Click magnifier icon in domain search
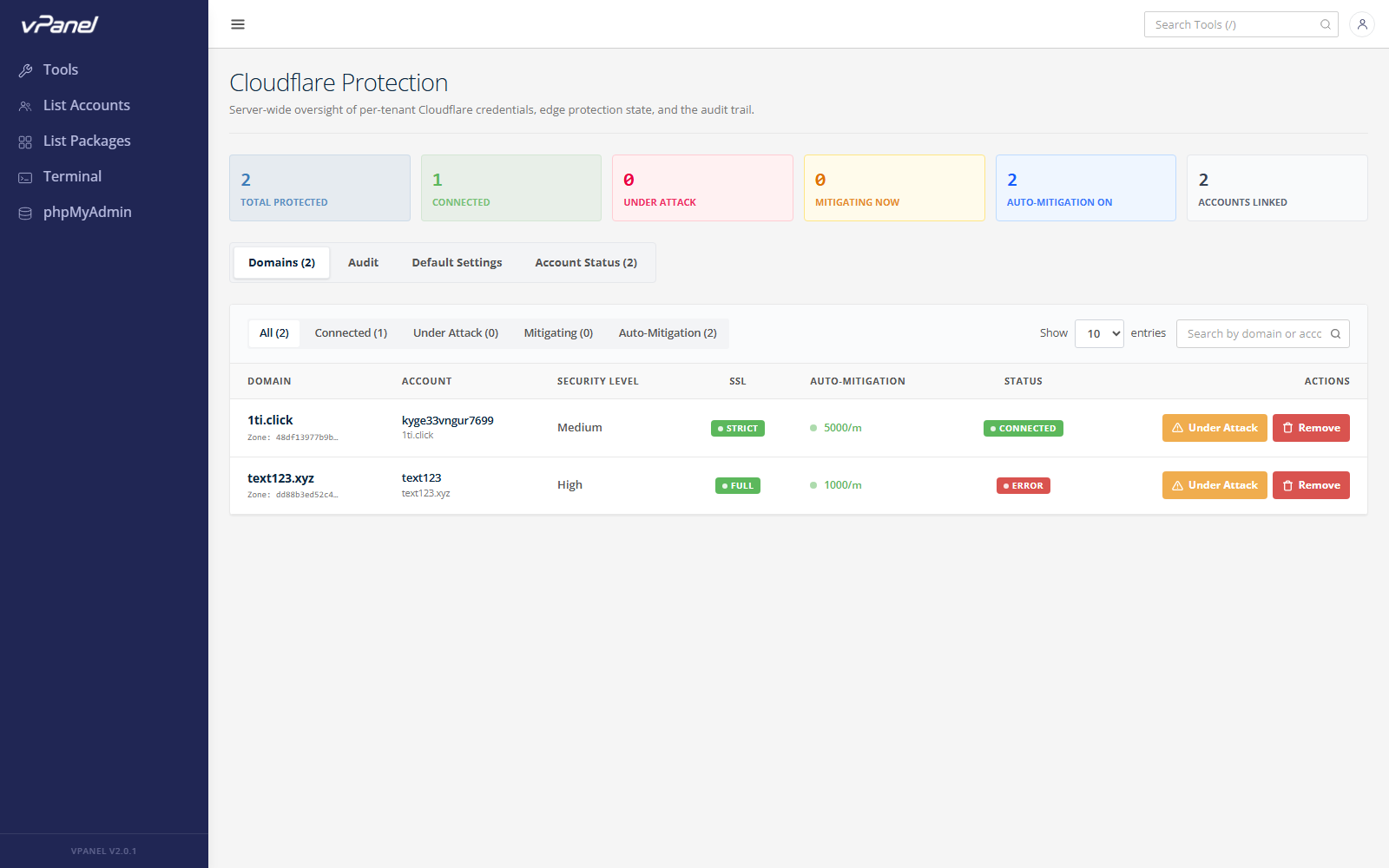 (1336, 334)
